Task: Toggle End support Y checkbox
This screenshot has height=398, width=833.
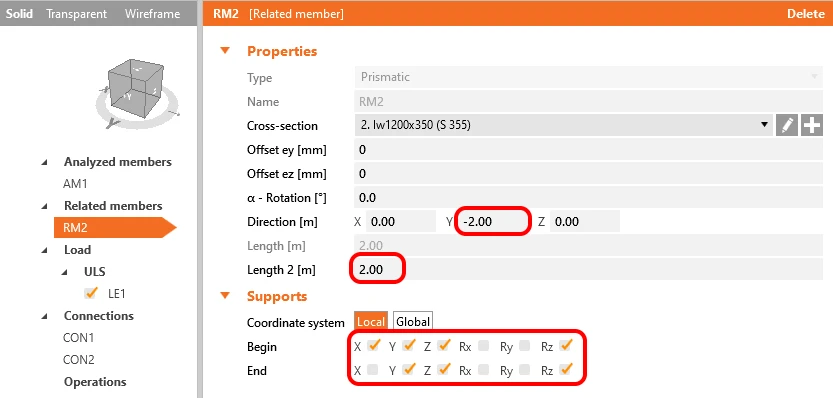Action: click(409, 369)
